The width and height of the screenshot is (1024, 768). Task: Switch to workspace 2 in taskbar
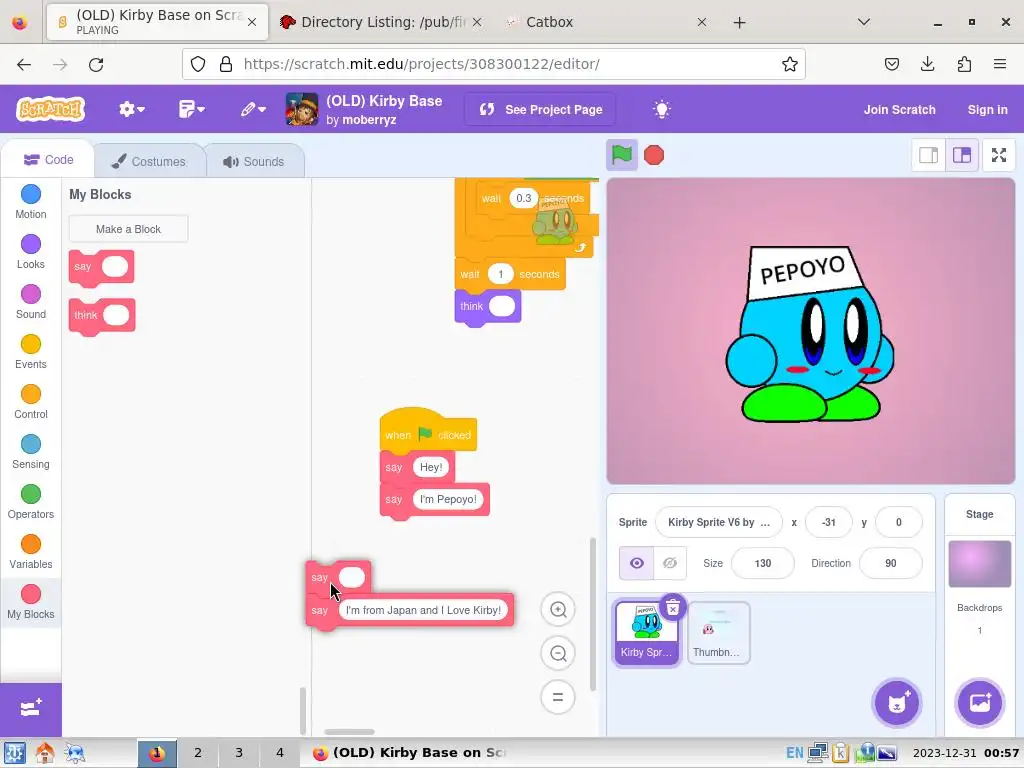click(198, 753)
